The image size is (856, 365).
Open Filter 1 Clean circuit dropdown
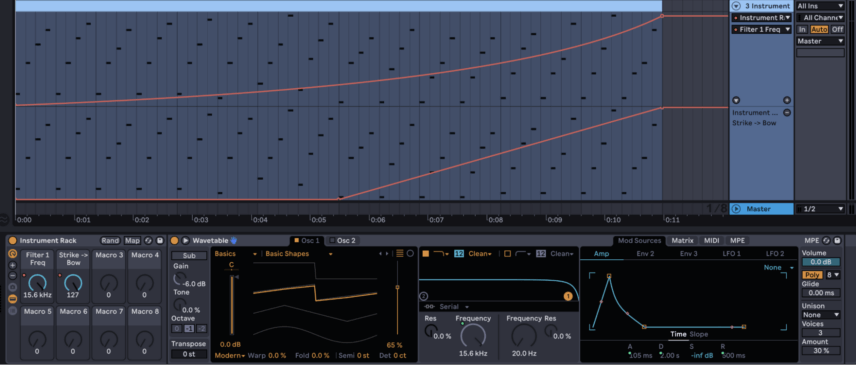pos(480,254)
